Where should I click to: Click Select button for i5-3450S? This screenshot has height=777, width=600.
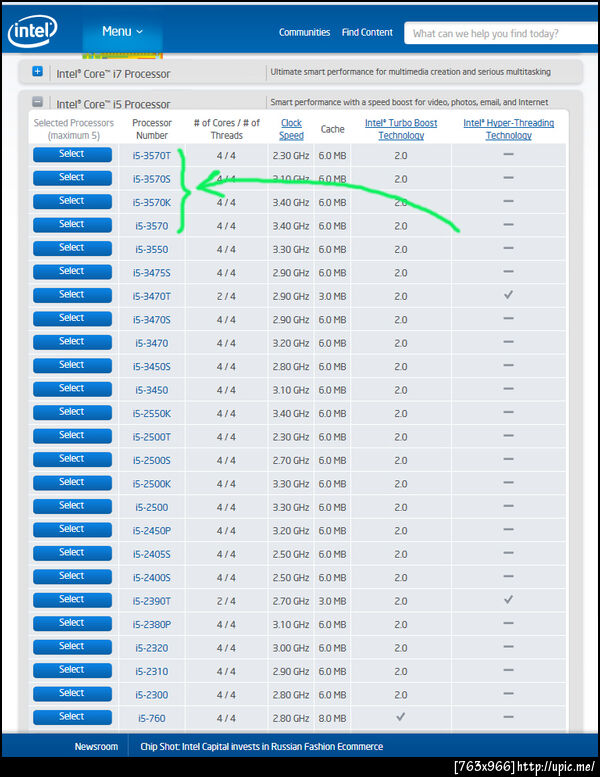[x=72, y=365]
